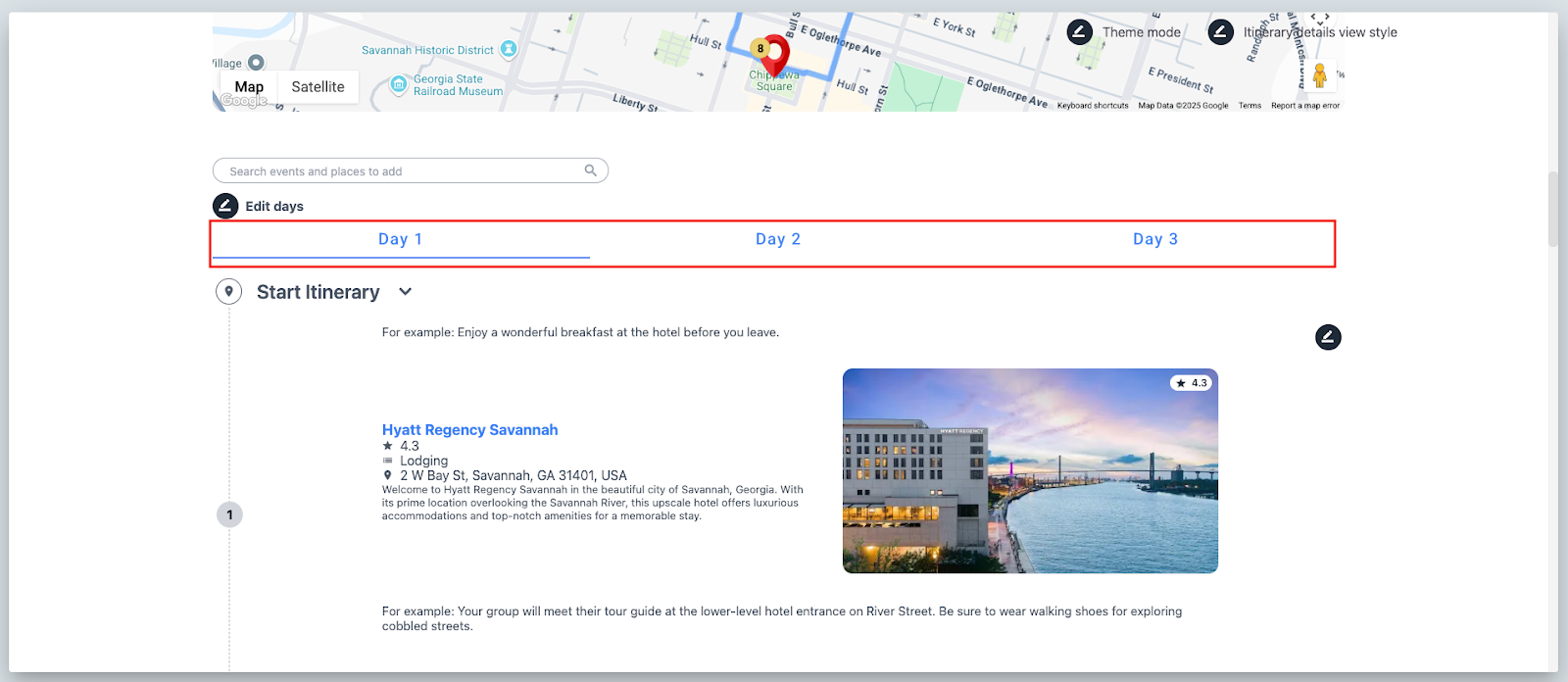Open the map Terms link
The image size is (1568, 682).
pos(1249,105)
